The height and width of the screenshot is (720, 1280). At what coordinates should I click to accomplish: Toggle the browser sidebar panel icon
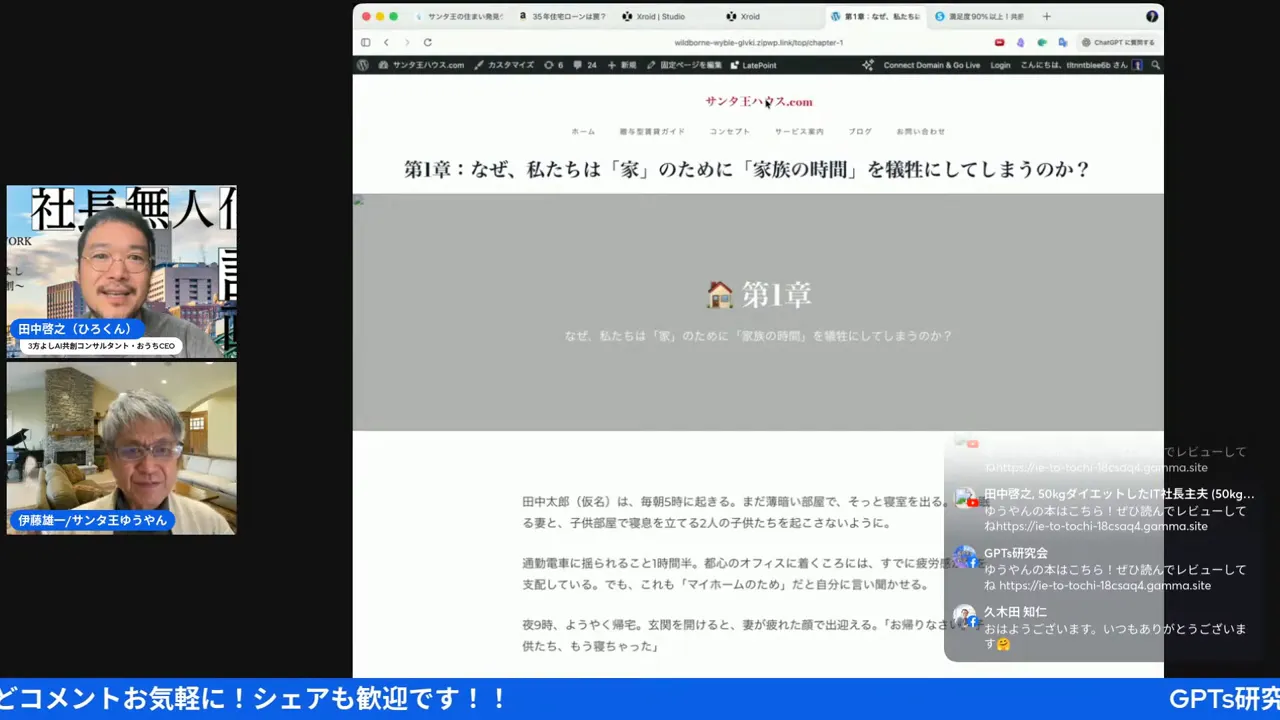[x=366, y=43]
